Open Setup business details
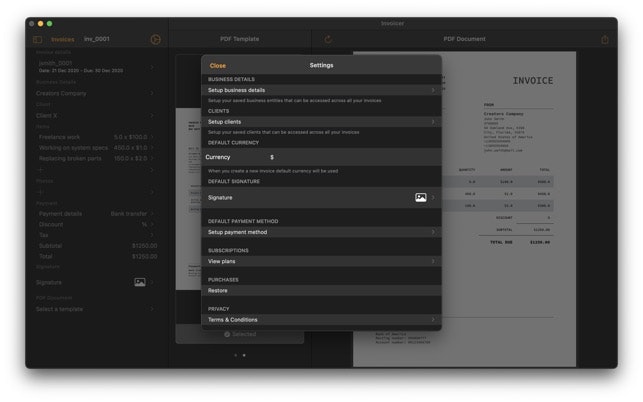This screenshot has width=643, height=402. [x=321, y=90]
